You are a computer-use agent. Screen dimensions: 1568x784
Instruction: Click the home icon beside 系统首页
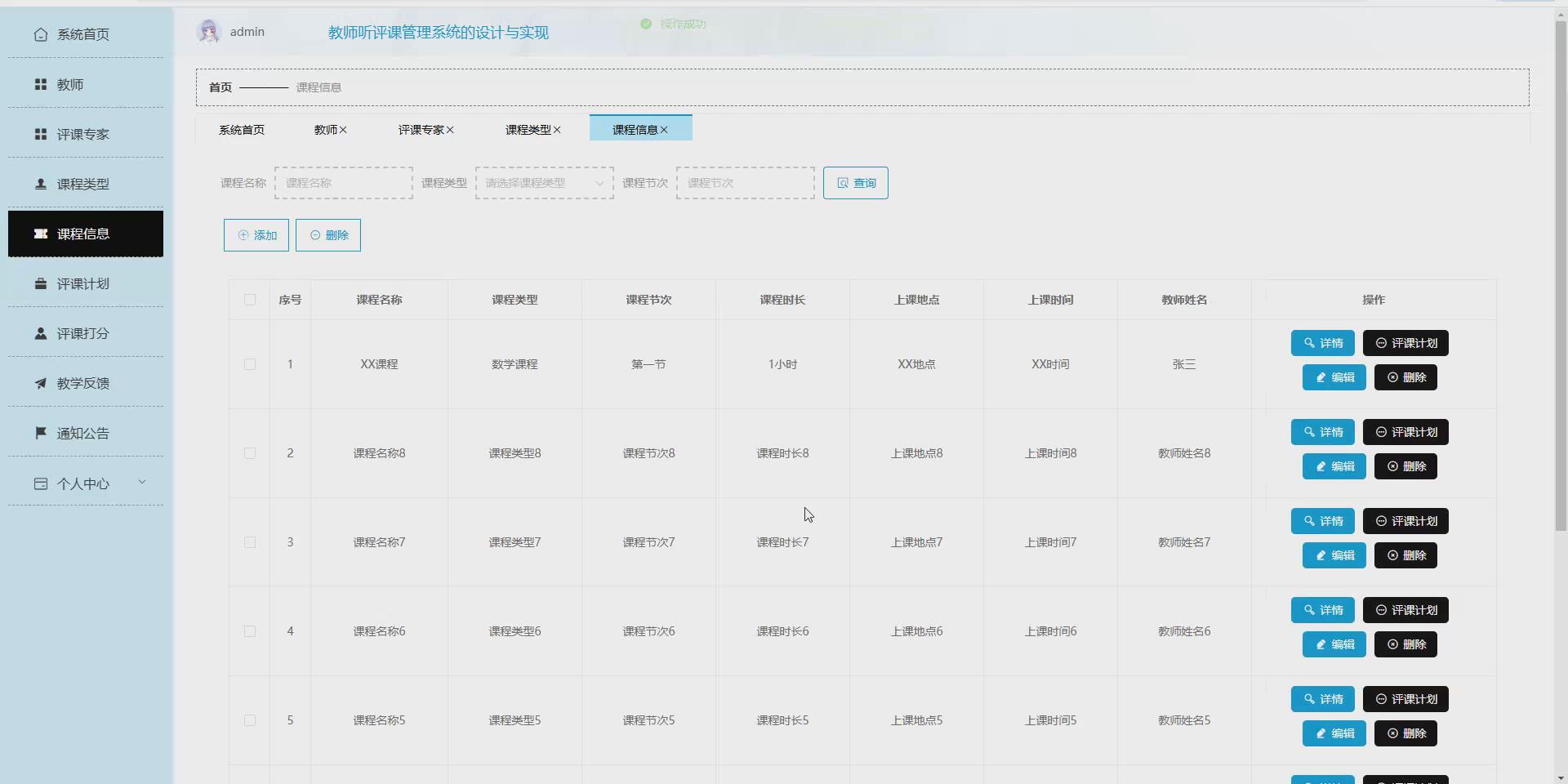[41, 34]
